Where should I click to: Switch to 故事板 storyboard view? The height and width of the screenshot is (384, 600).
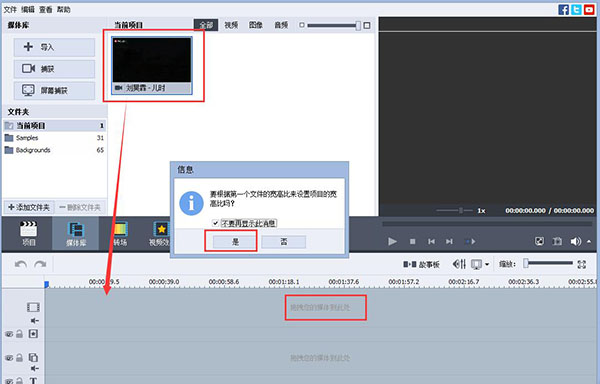pyautogui.click(x=421, y=264)
